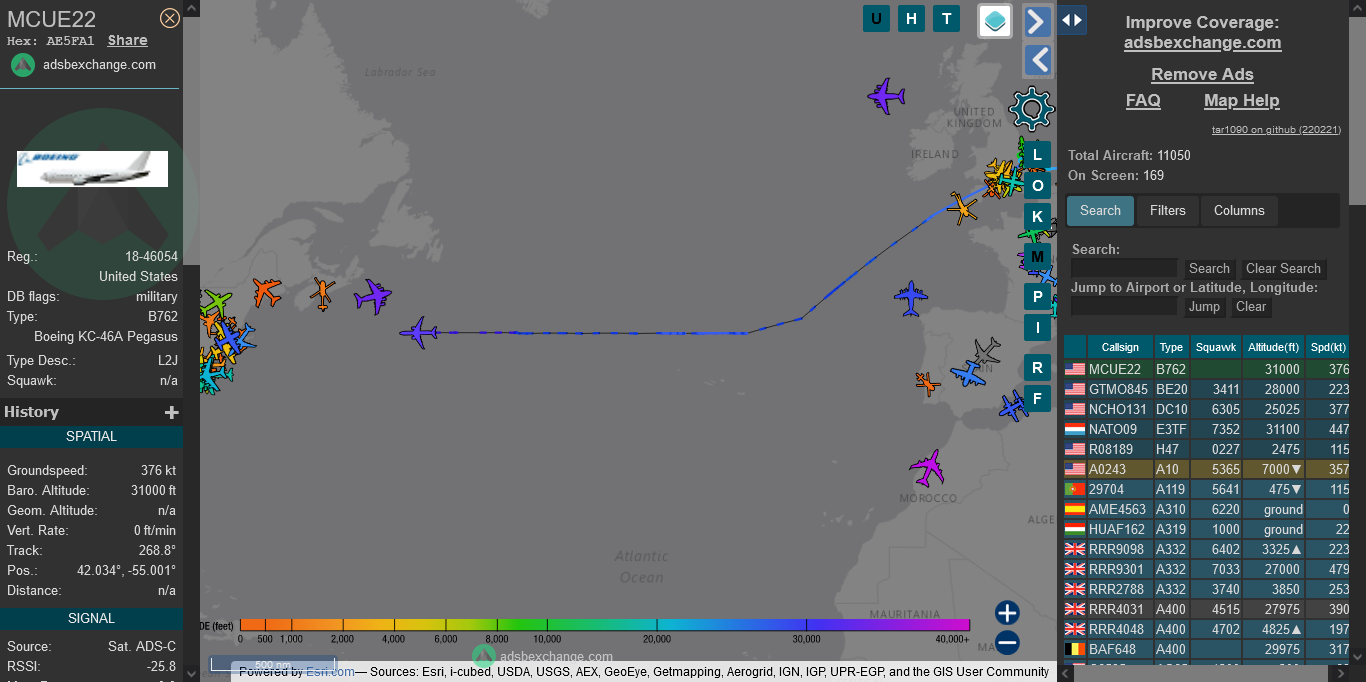Toggle the sidebar with double-arrow button
Screen dimensions: 1366x682
[1072, 20]
